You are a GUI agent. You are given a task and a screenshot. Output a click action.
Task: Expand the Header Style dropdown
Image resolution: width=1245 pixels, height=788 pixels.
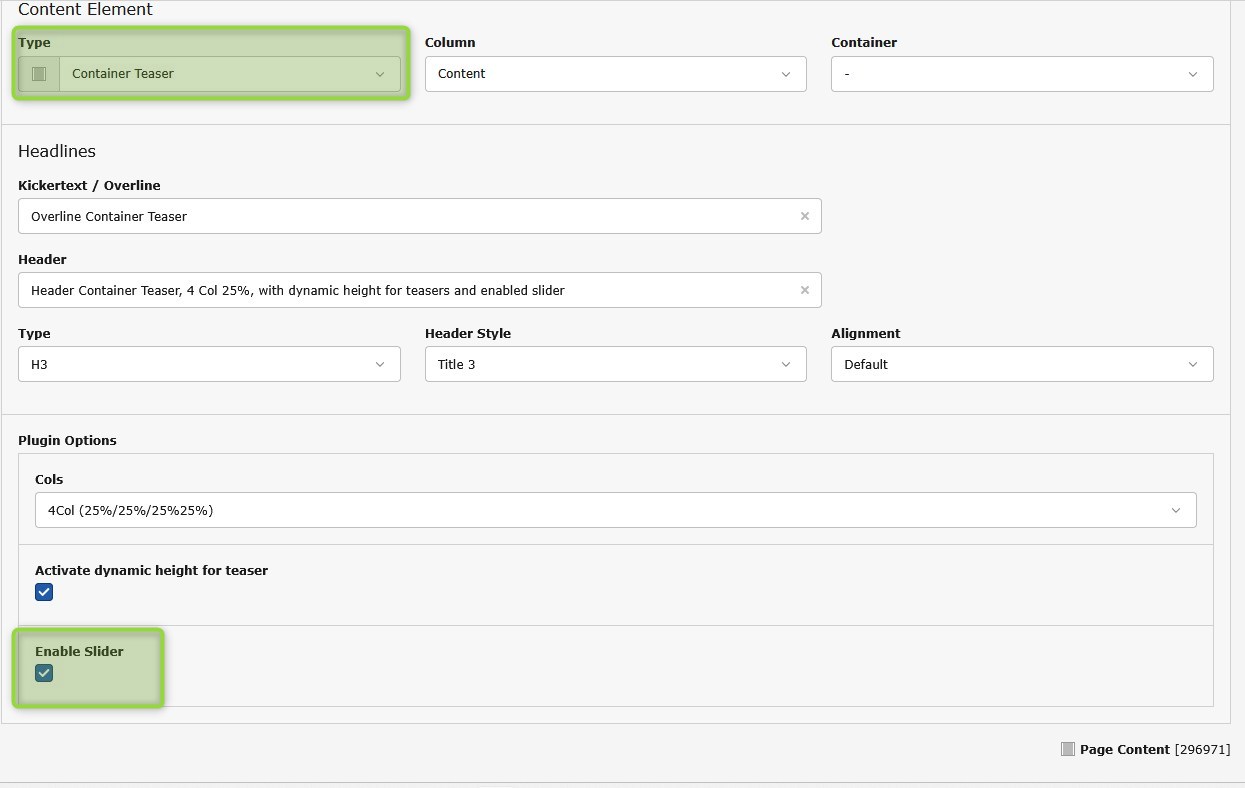tap(615, 364)
